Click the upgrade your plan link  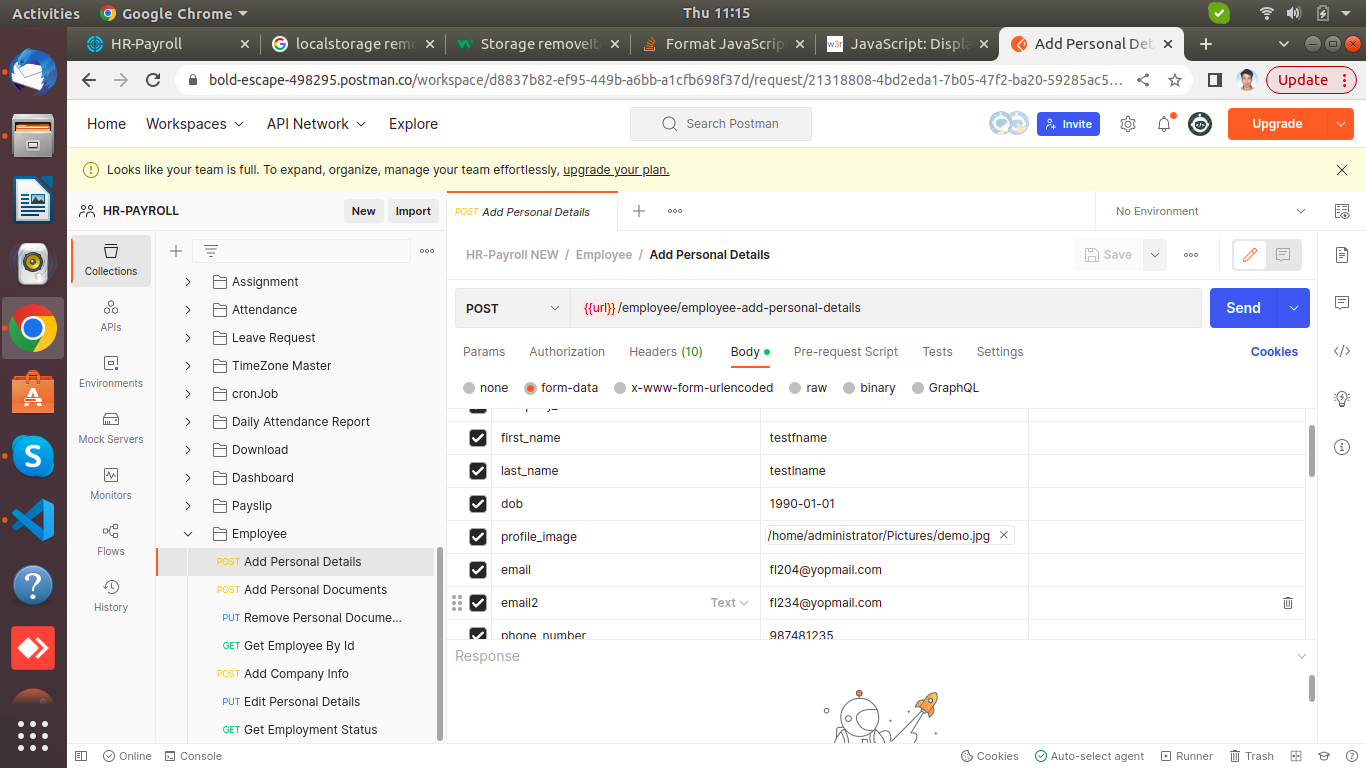[616, 170]
